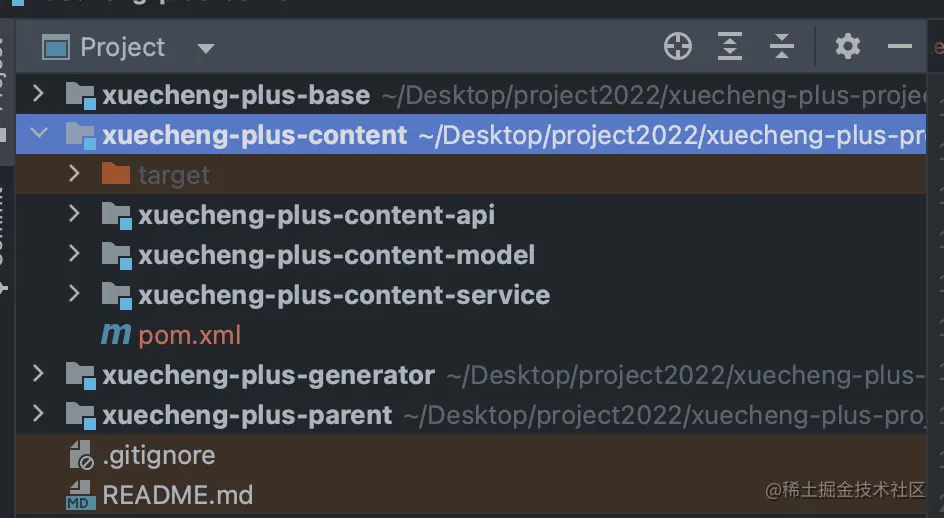
Task: Click the Expand All toolbar icon
Action: pyautogui.click(x=730, y=46)
